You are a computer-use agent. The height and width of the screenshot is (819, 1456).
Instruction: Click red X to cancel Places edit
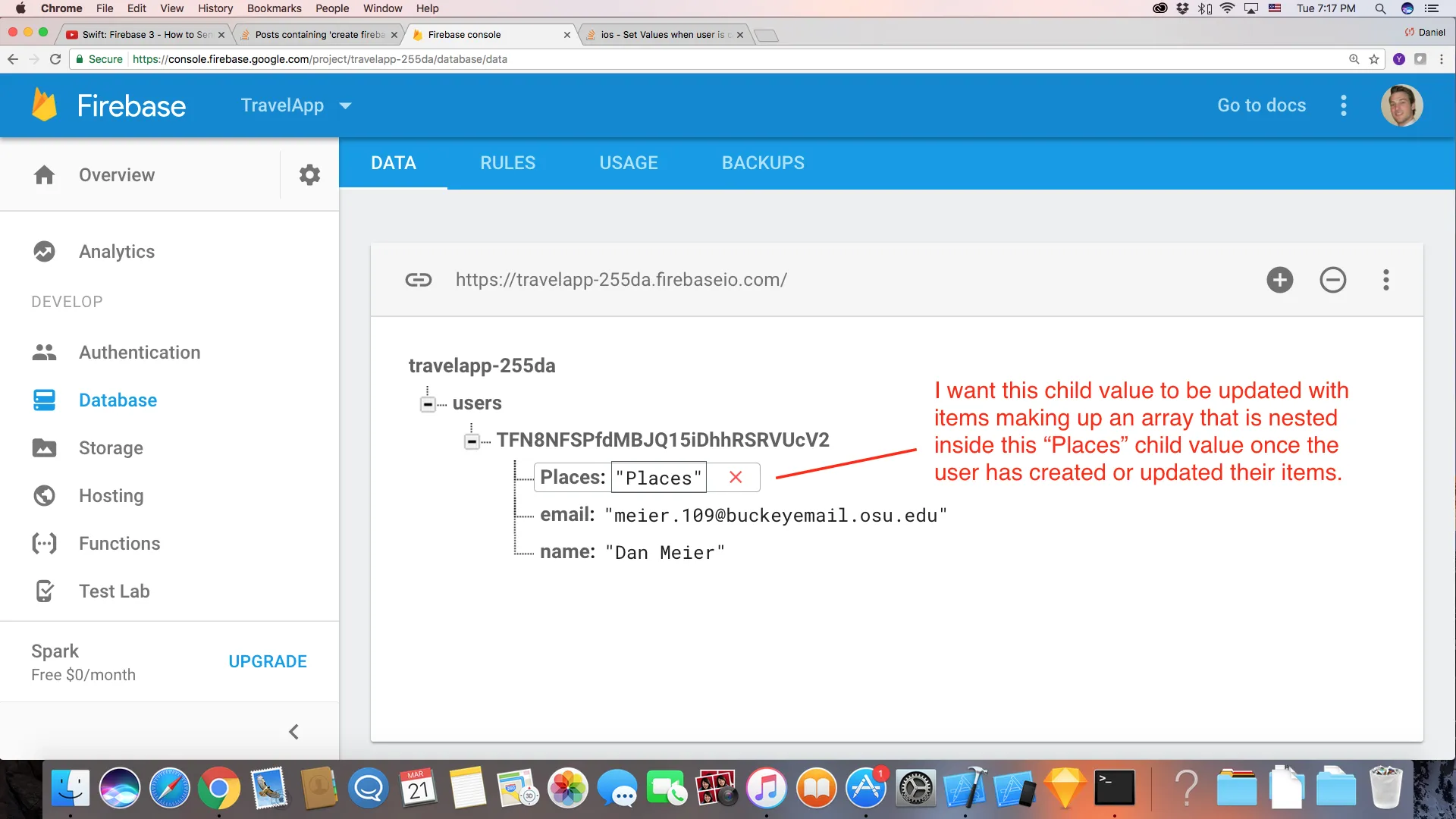click(735, 477)
